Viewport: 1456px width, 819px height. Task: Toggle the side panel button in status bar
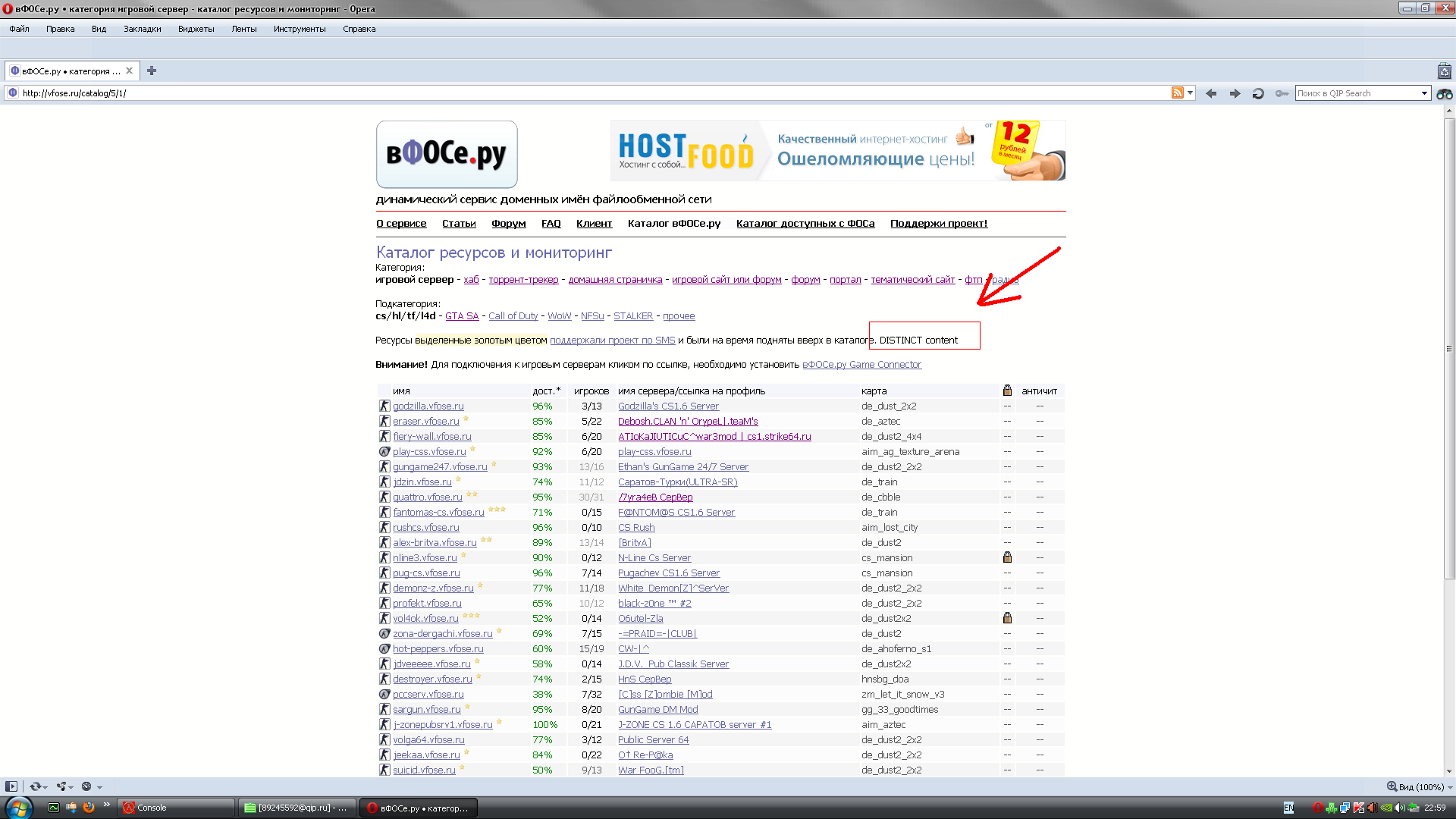click(x=11, y=786)
